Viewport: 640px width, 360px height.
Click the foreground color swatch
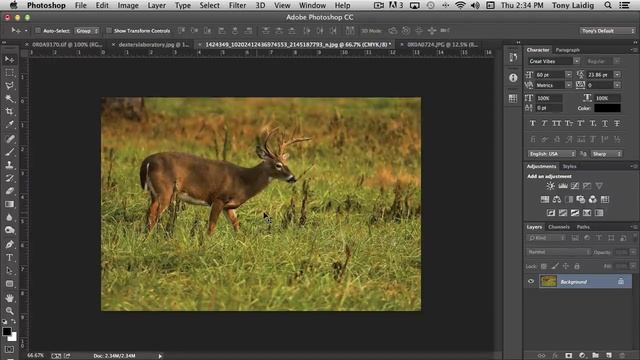pyautogui.click(x=6, y=332)
